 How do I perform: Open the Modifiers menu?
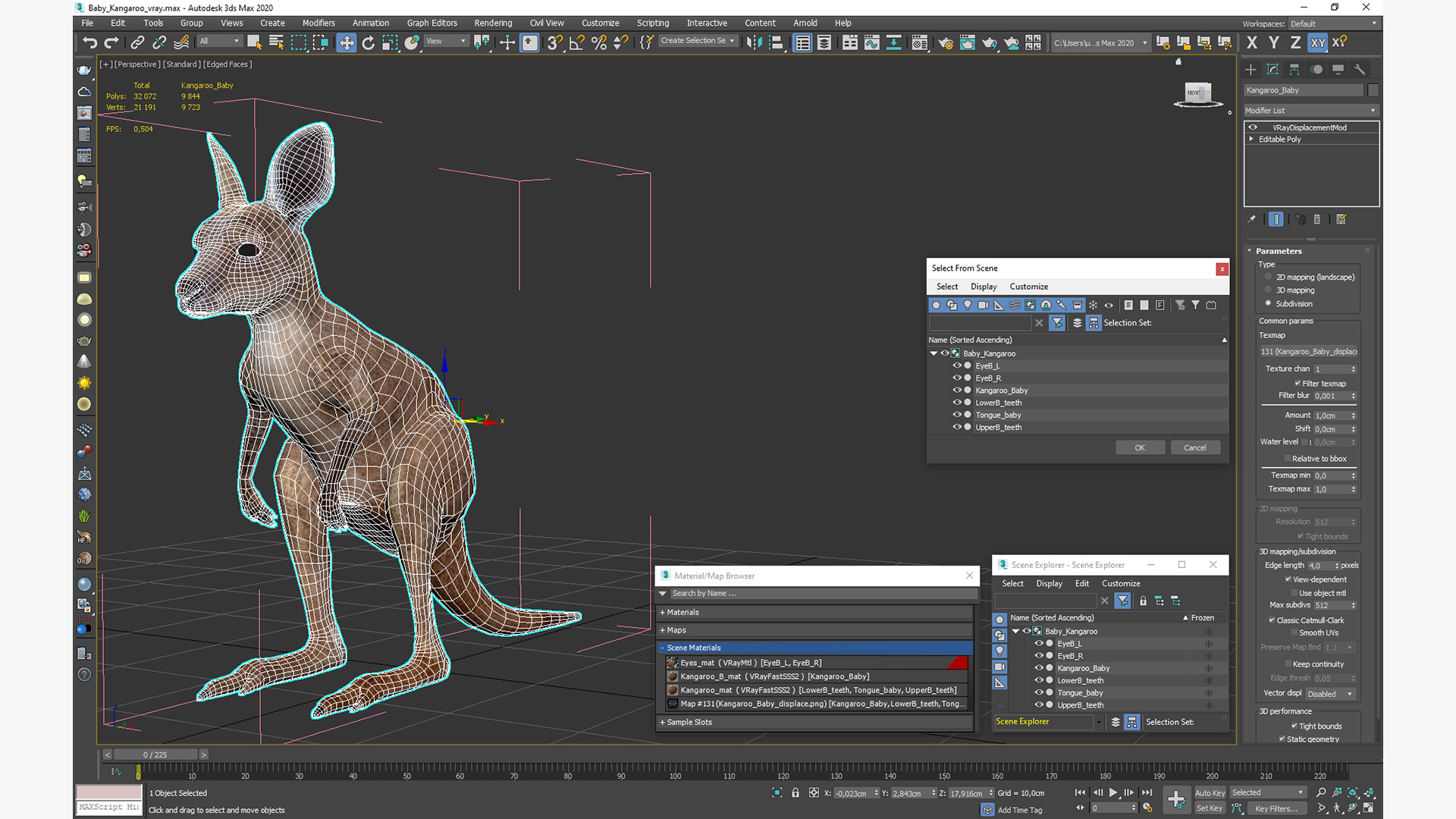[318, 23]
